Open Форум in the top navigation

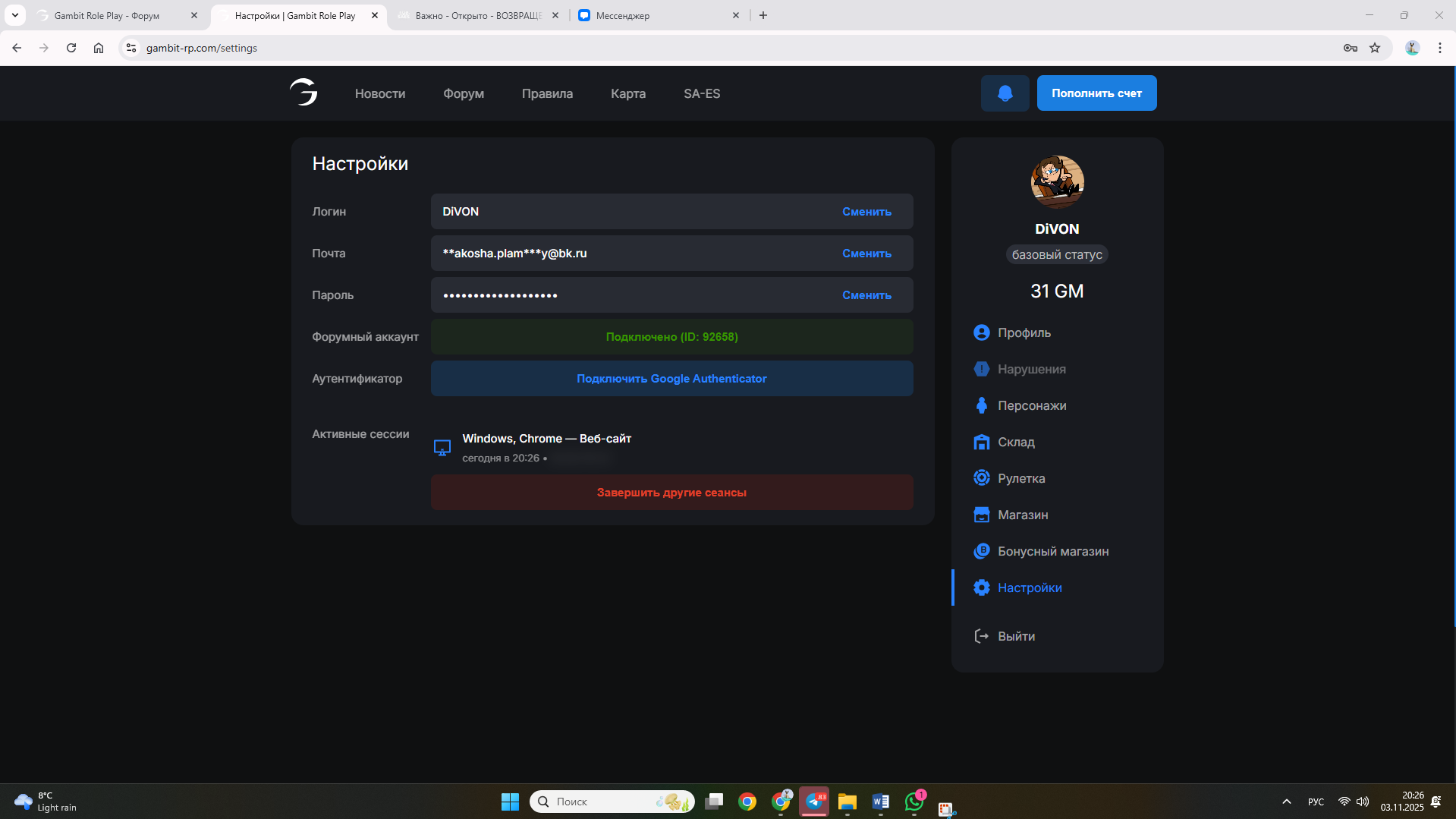(464, 93)
